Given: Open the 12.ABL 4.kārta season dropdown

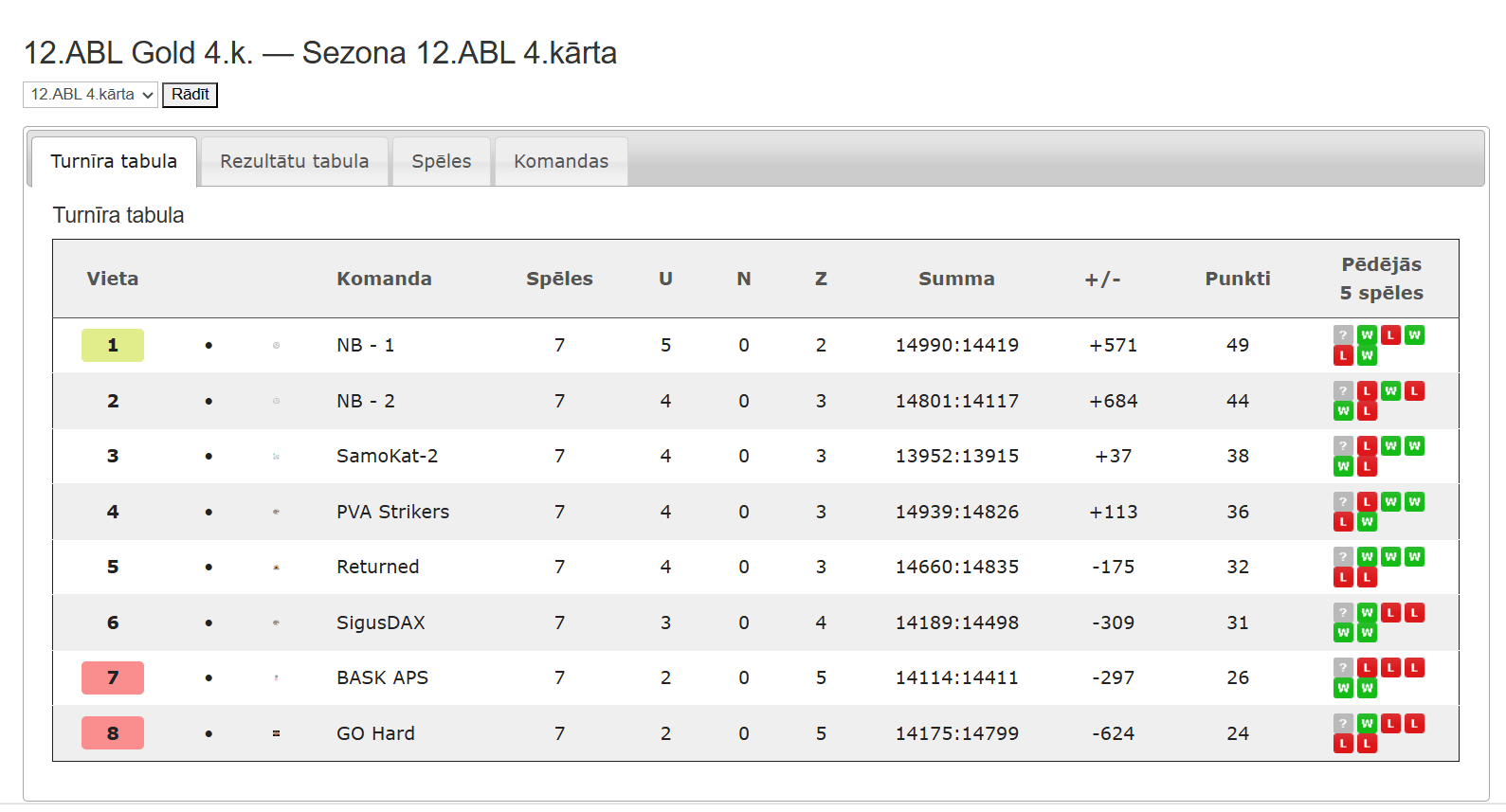Looking at the screenshot, I should [x=90, y=95].
